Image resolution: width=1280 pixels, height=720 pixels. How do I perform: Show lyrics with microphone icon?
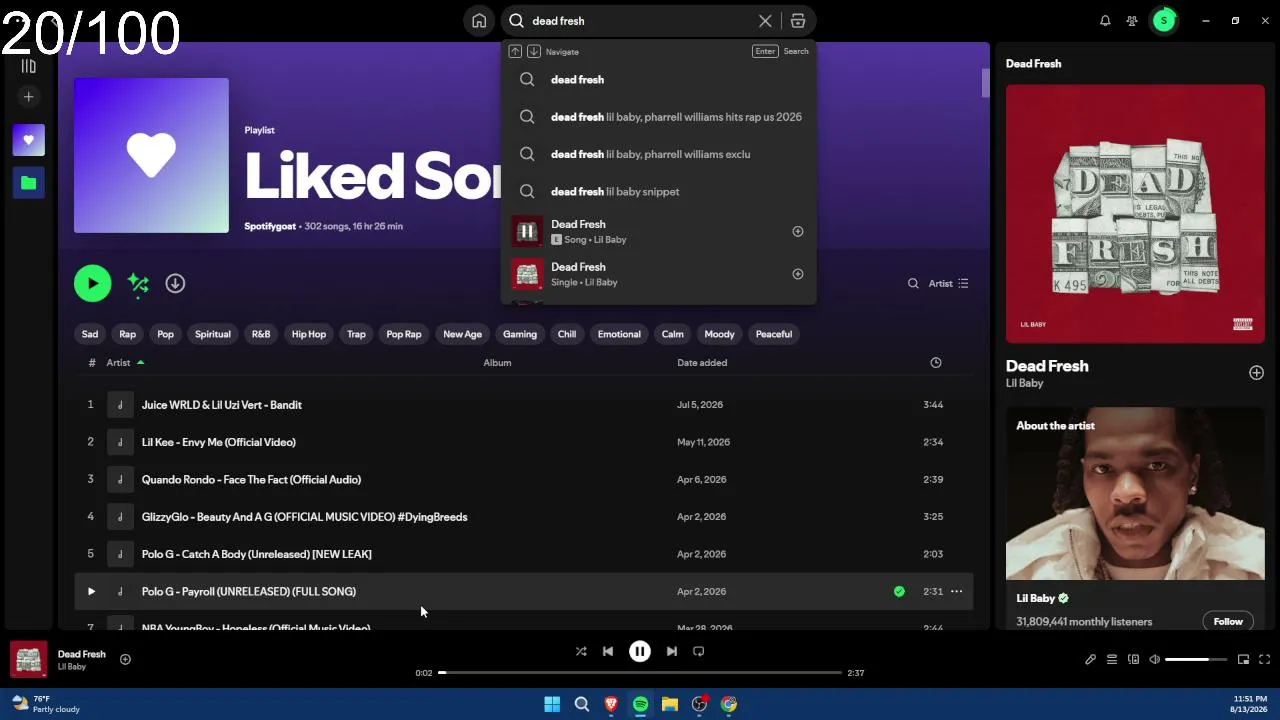click(1090, 660)
